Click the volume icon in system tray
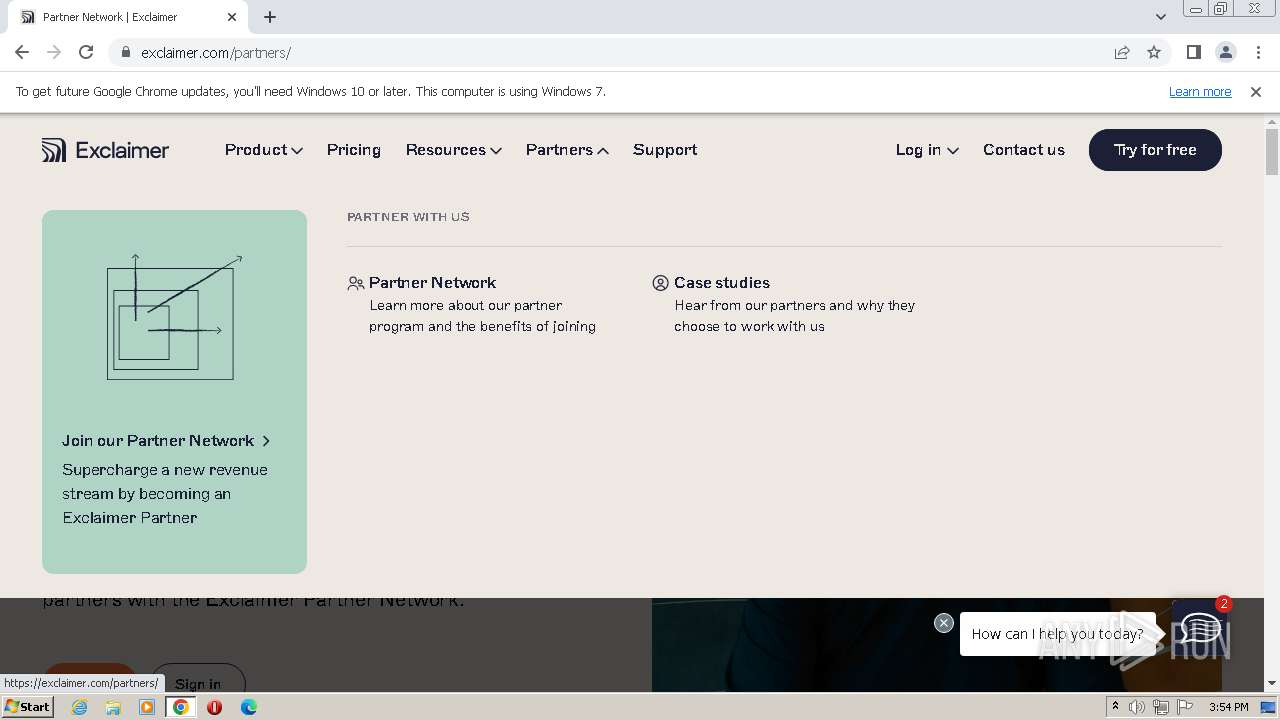 [1137, 707]
